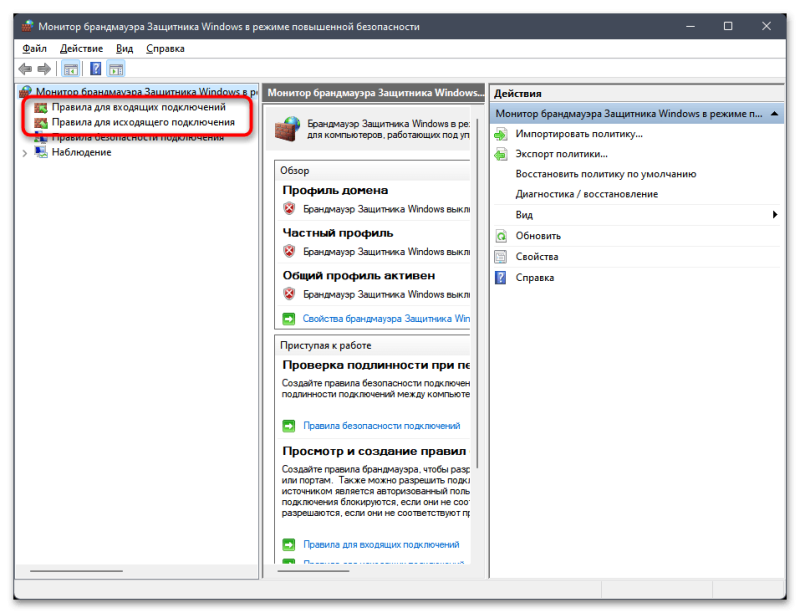Click the Действия pane header
Image resolution: width=800 pixels, height=613 pixels.
636,93
